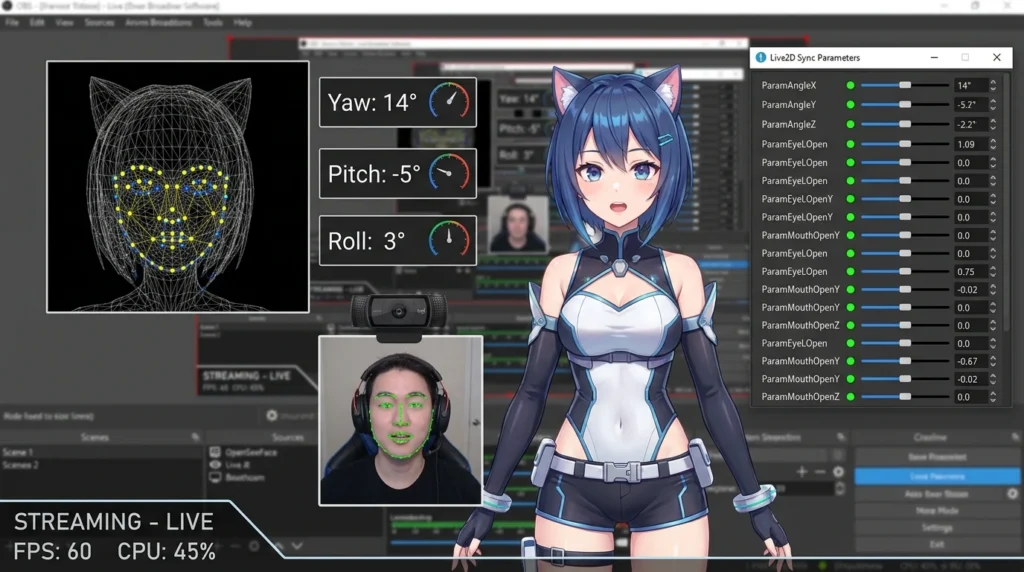The width and height of the screenshot is (1024, 572).
Task: Click the gear icon beside source properties
Action: (x=272, y=415)
